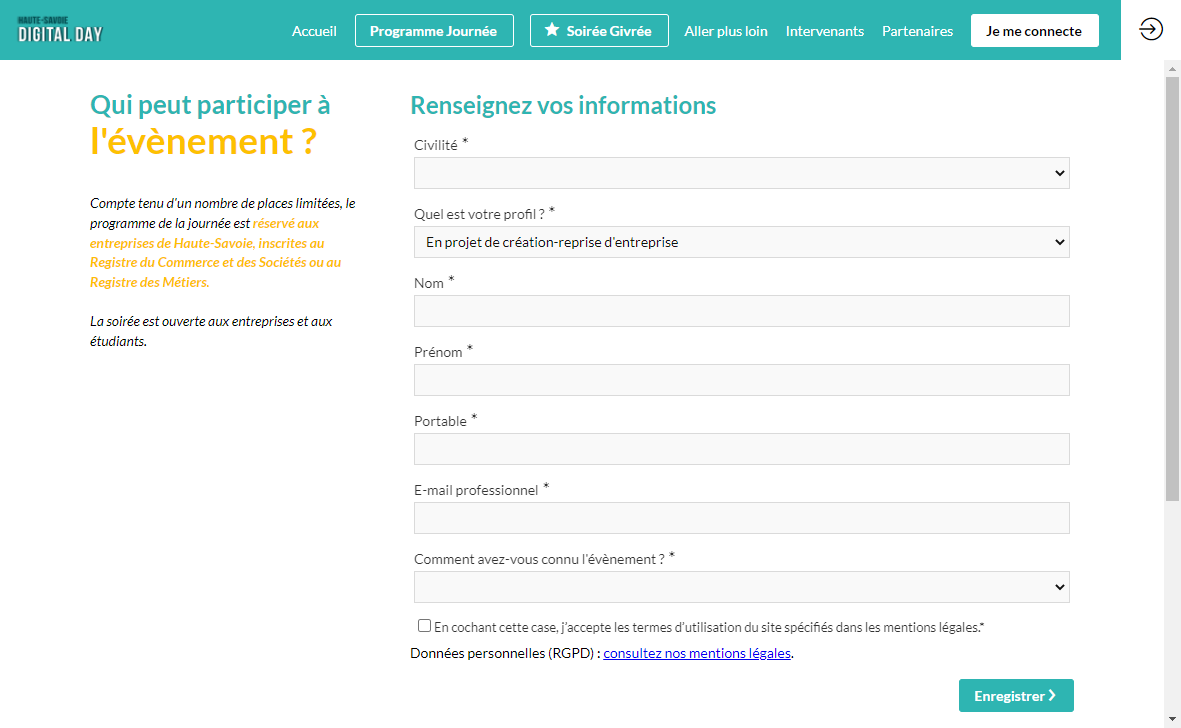The image size is (1181, 728).
Task: Check the terms of use acceptance checkbox
Action: tap(424, 626)
